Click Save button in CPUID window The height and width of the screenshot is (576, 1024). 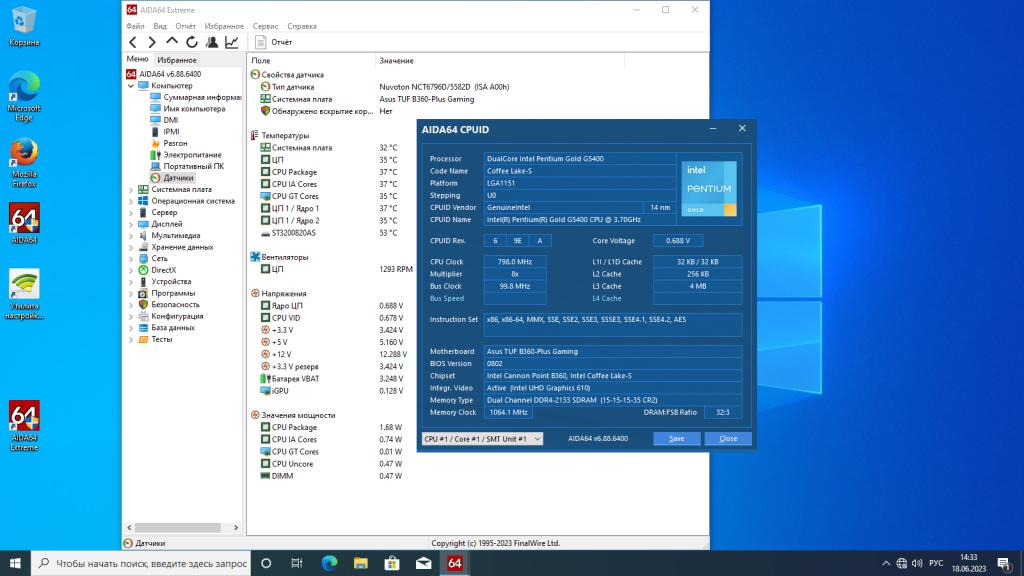coord(677,438)
